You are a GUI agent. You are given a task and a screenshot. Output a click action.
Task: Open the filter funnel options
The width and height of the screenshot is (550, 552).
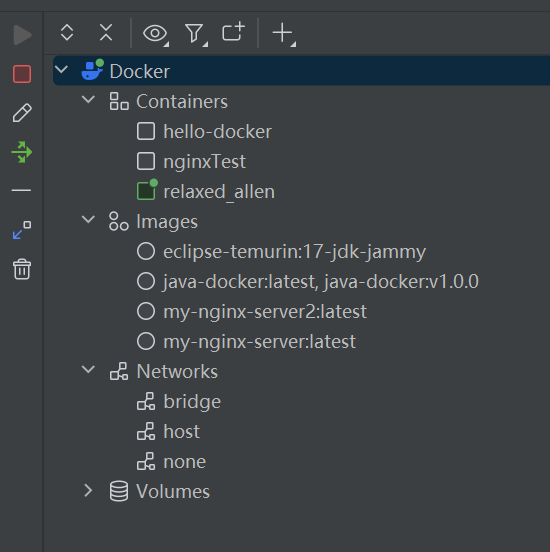click(x=196, y=34)
